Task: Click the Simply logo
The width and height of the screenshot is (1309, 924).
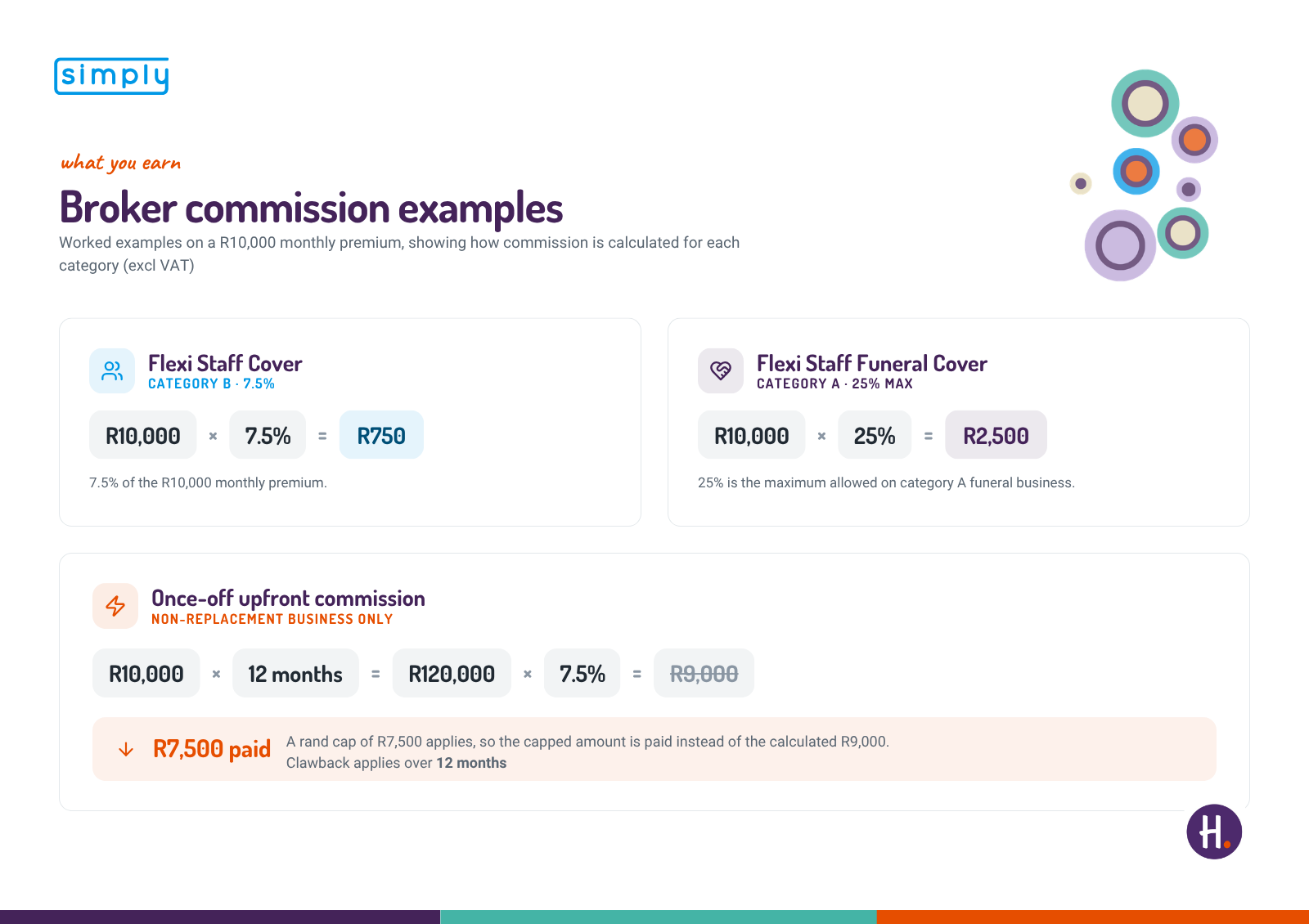Action: (x=111, y=76)
